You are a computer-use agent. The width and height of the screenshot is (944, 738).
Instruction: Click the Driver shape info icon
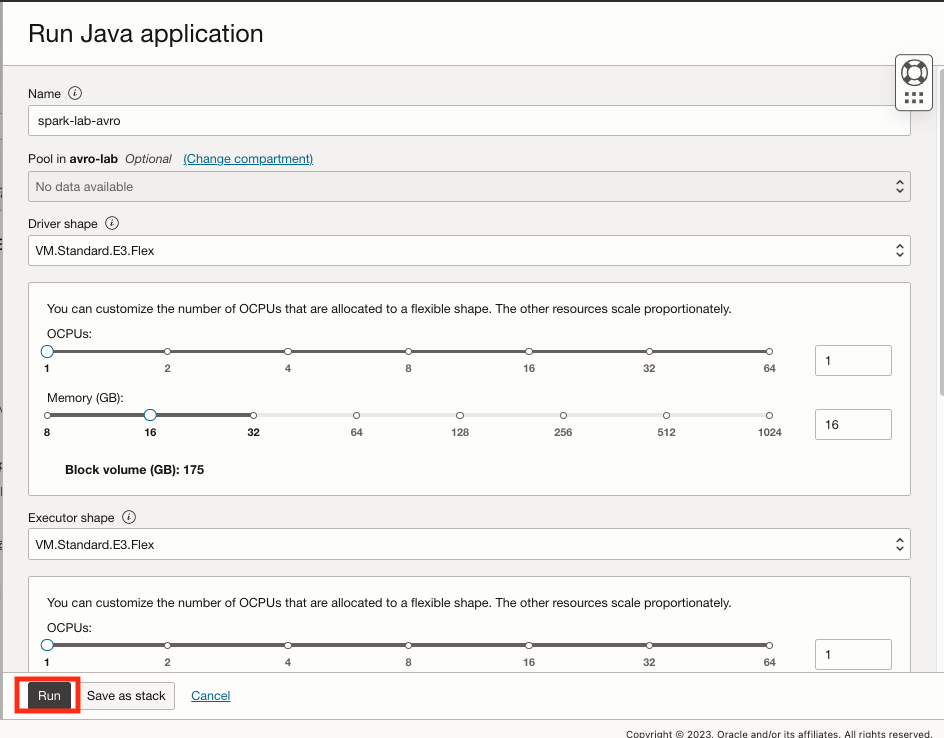point(112,223)
